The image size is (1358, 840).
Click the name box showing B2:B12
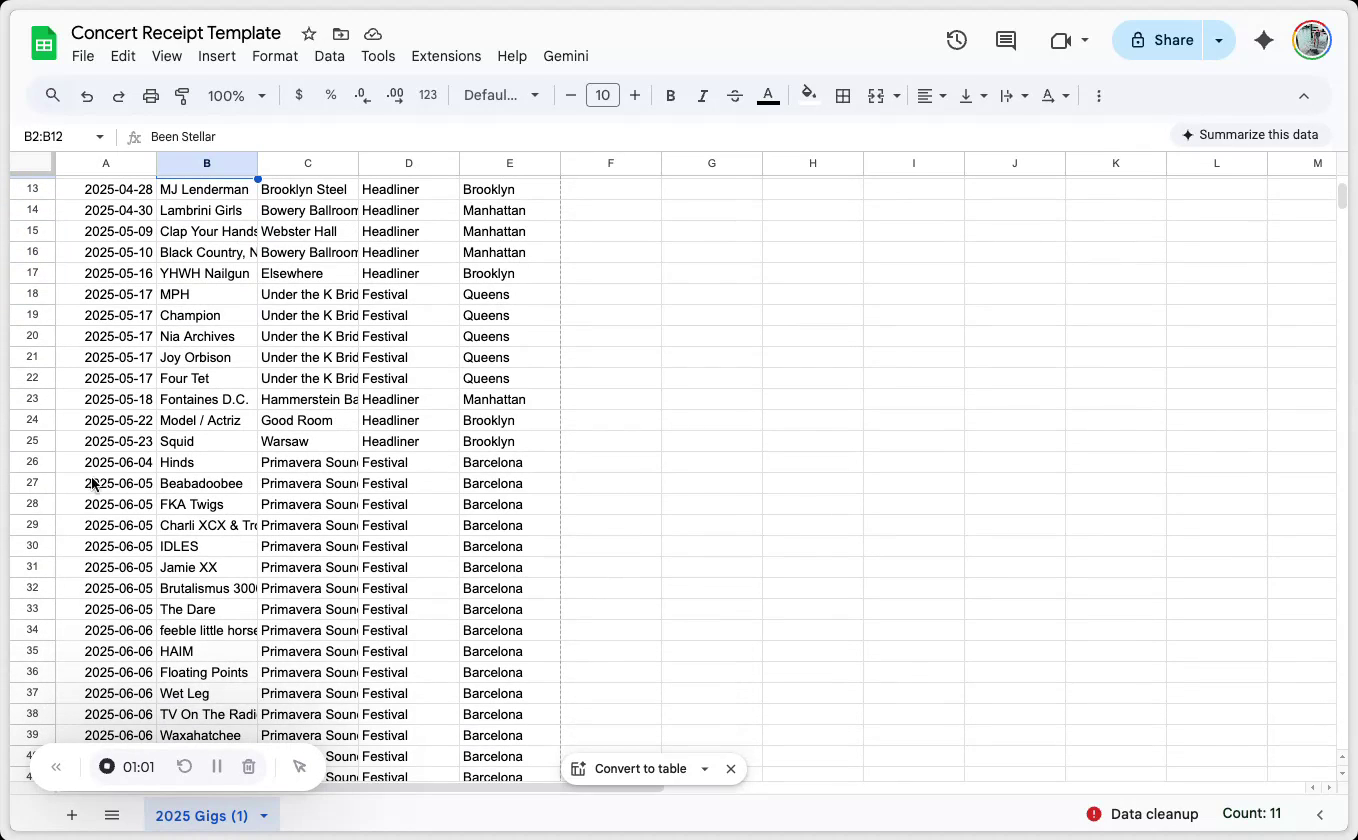tap(62, 136)
